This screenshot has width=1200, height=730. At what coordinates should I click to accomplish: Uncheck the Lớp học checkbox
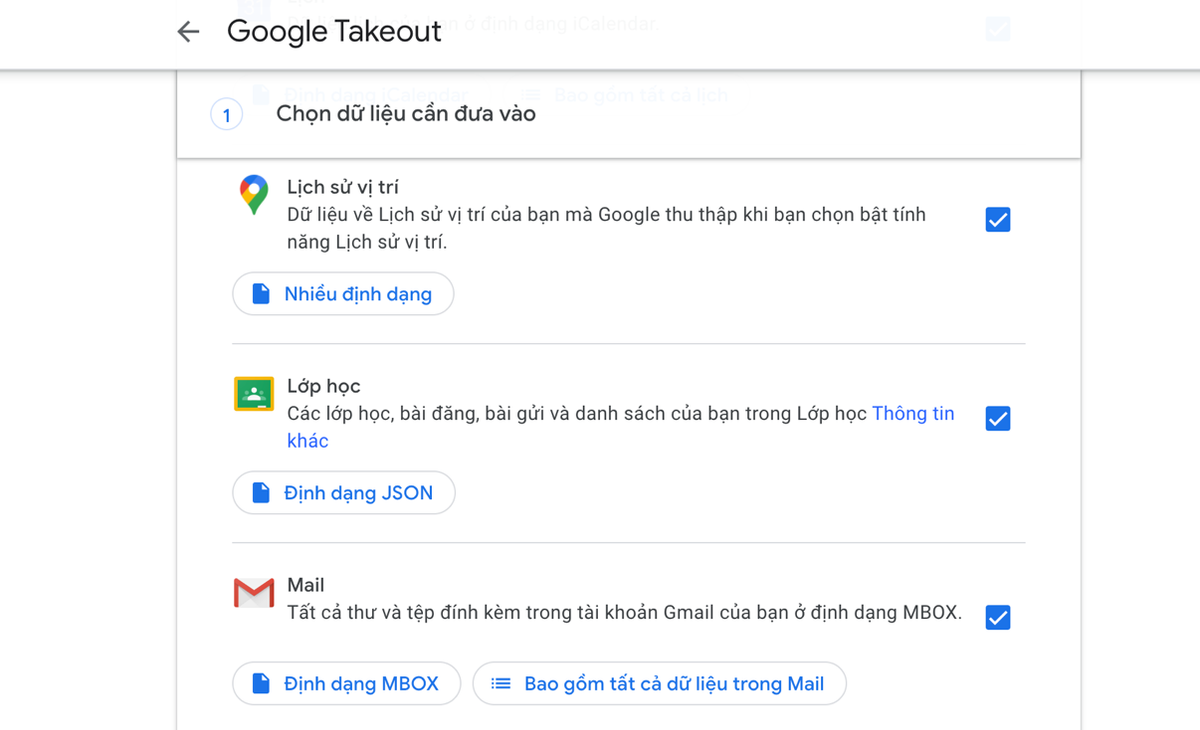click(997, 418)
